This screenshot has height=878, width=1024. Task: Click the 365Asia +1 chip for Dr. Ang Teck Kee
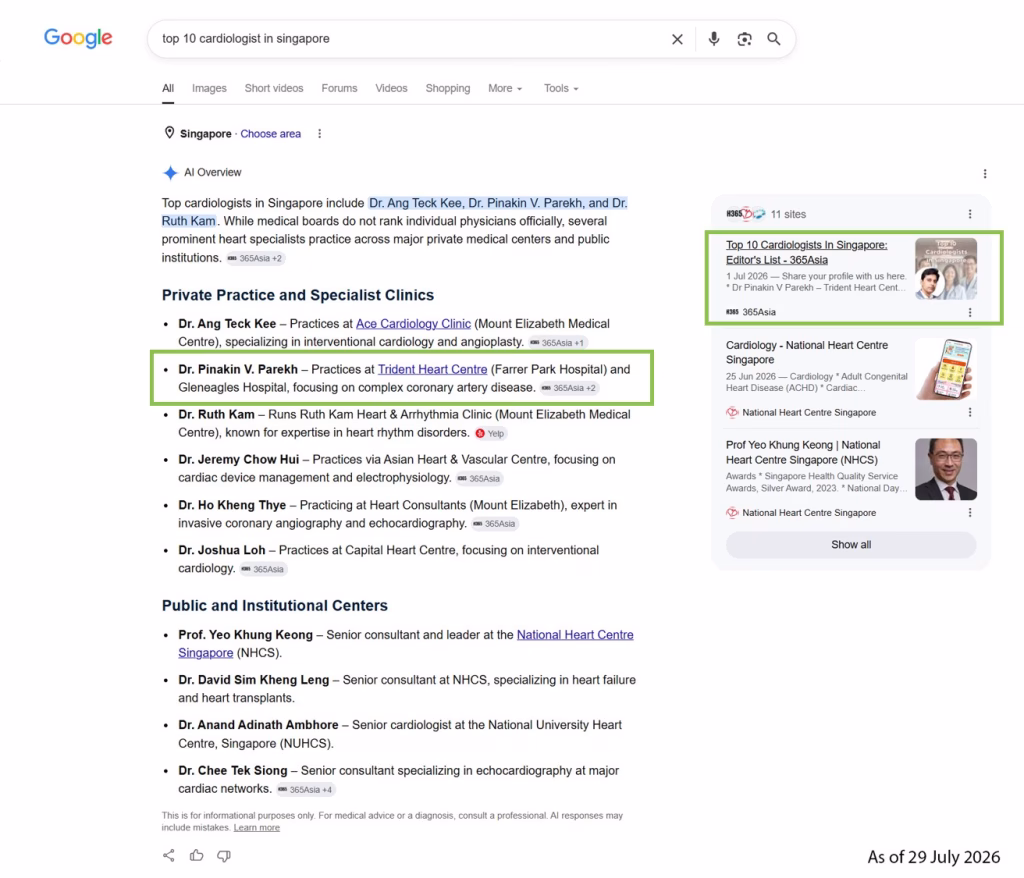557,342
